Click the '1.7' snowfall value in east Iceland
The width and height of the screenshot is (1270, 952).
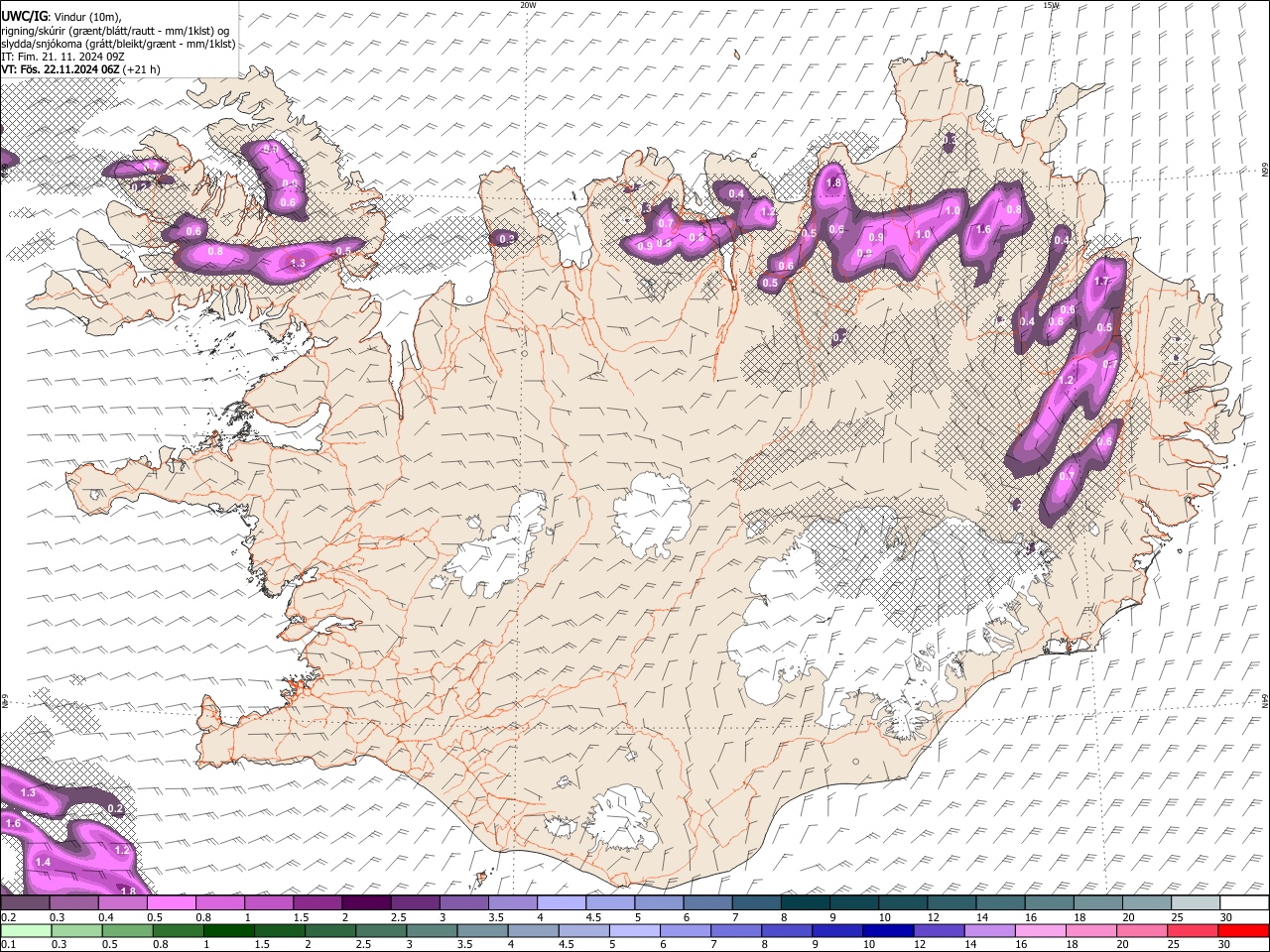1101,282
